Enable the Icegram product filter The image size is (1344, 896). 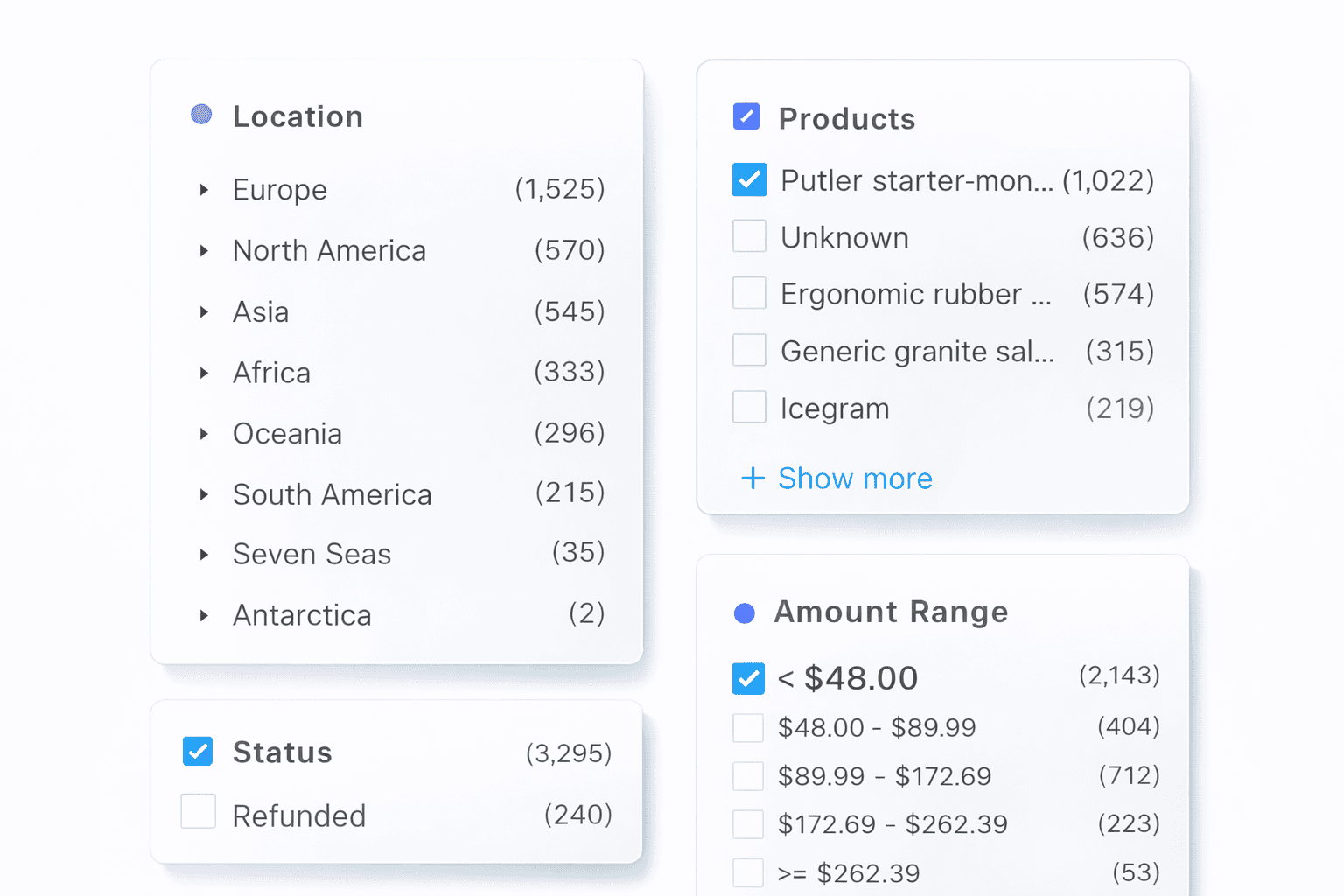click(749, 406)
